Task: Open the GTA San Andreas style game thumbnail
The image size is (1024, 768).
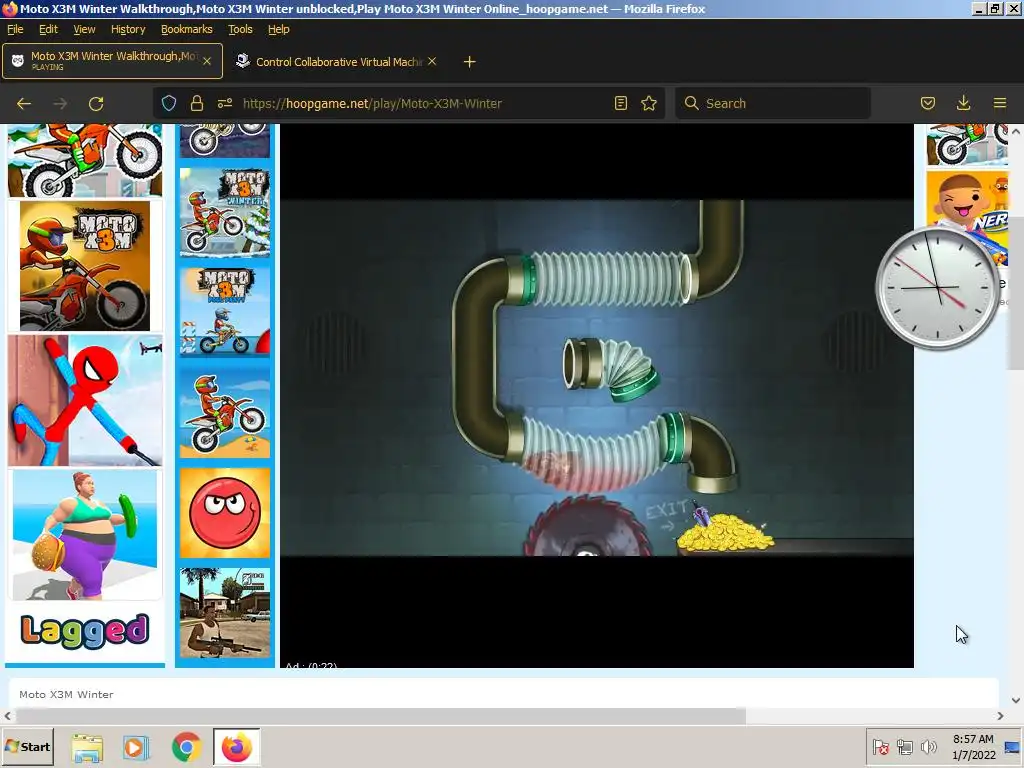Action: 225,613
